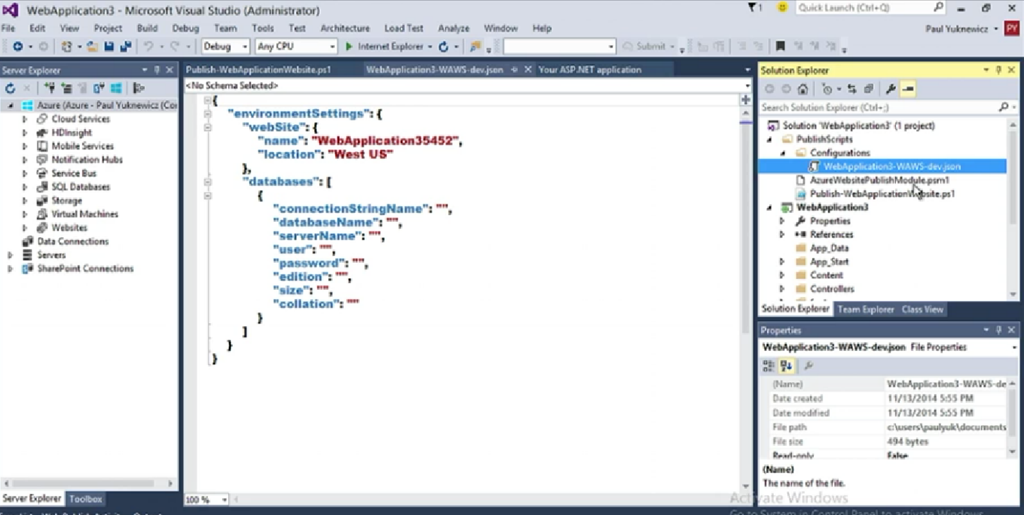Toggle Preview Selected Items button
Viewport: 1024px width, 515px height.
[908, 89]
